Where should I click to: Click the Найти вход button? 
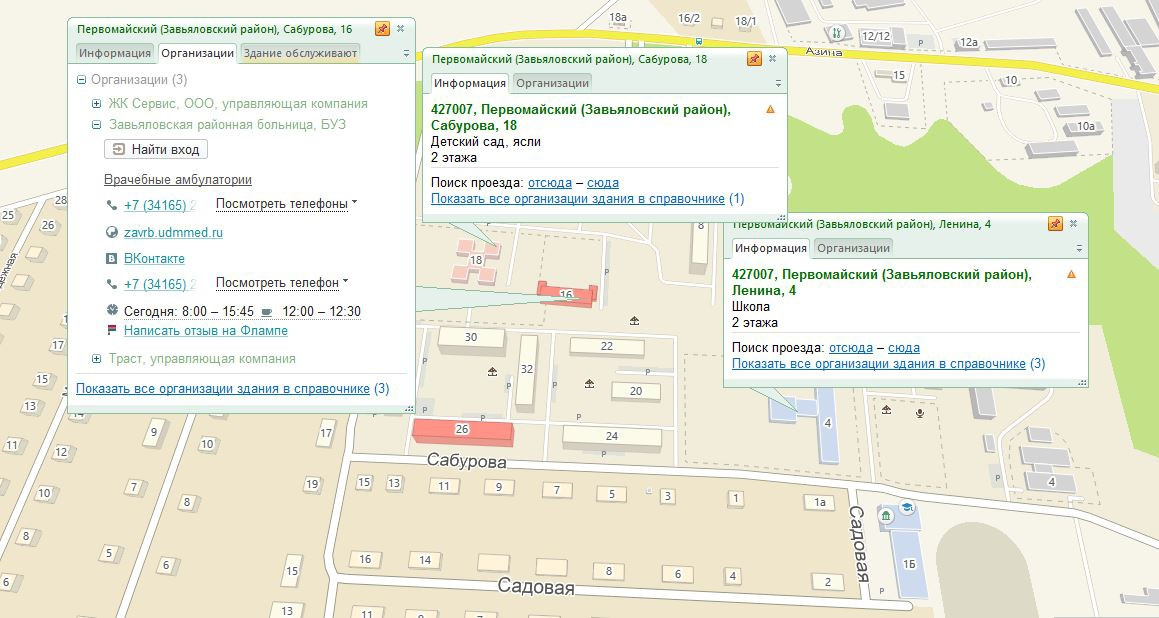[x=156, y=149]
